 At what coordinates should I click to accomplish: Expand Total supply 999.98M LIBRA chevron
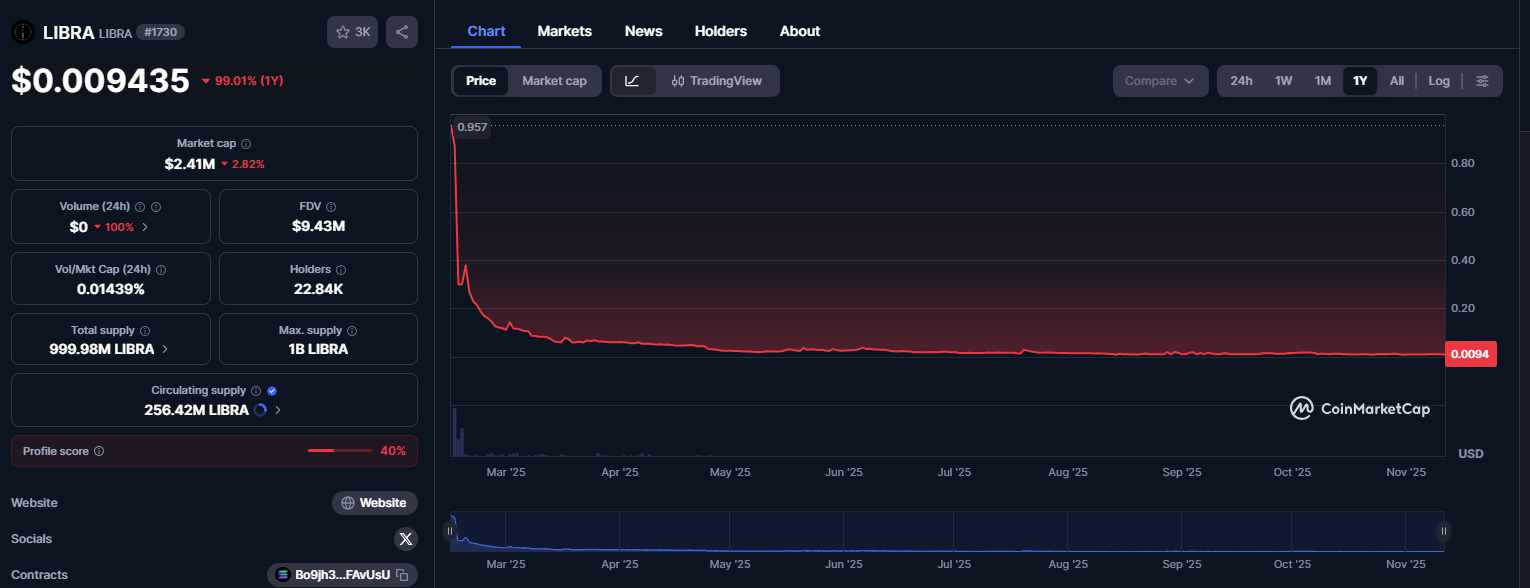[165, 349]
